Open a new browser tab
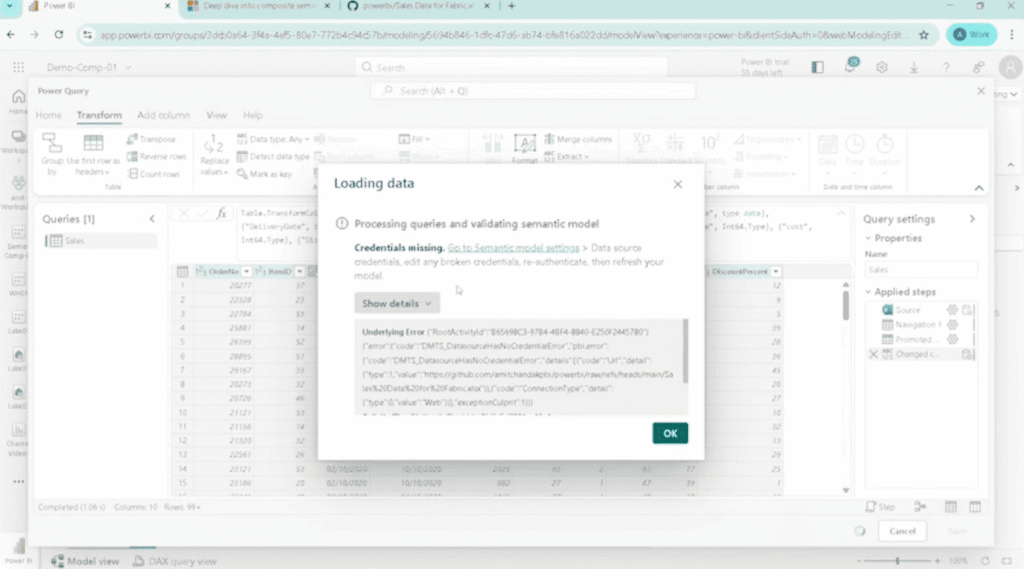The height and width of the screenshot is (569, 1024). click(x=511, y=6)
